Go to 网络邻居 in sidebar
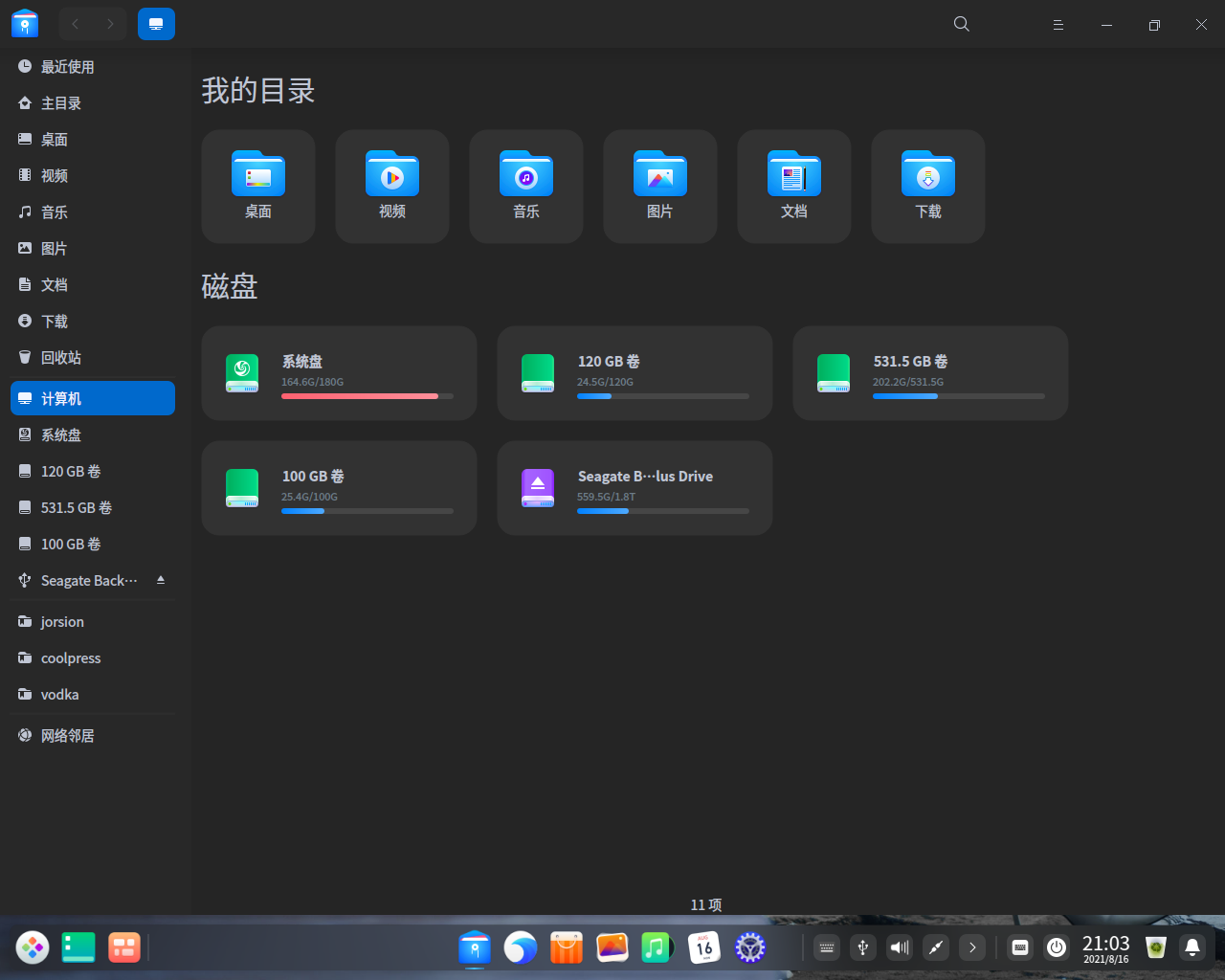The image size is (1225, 980). 67,736
